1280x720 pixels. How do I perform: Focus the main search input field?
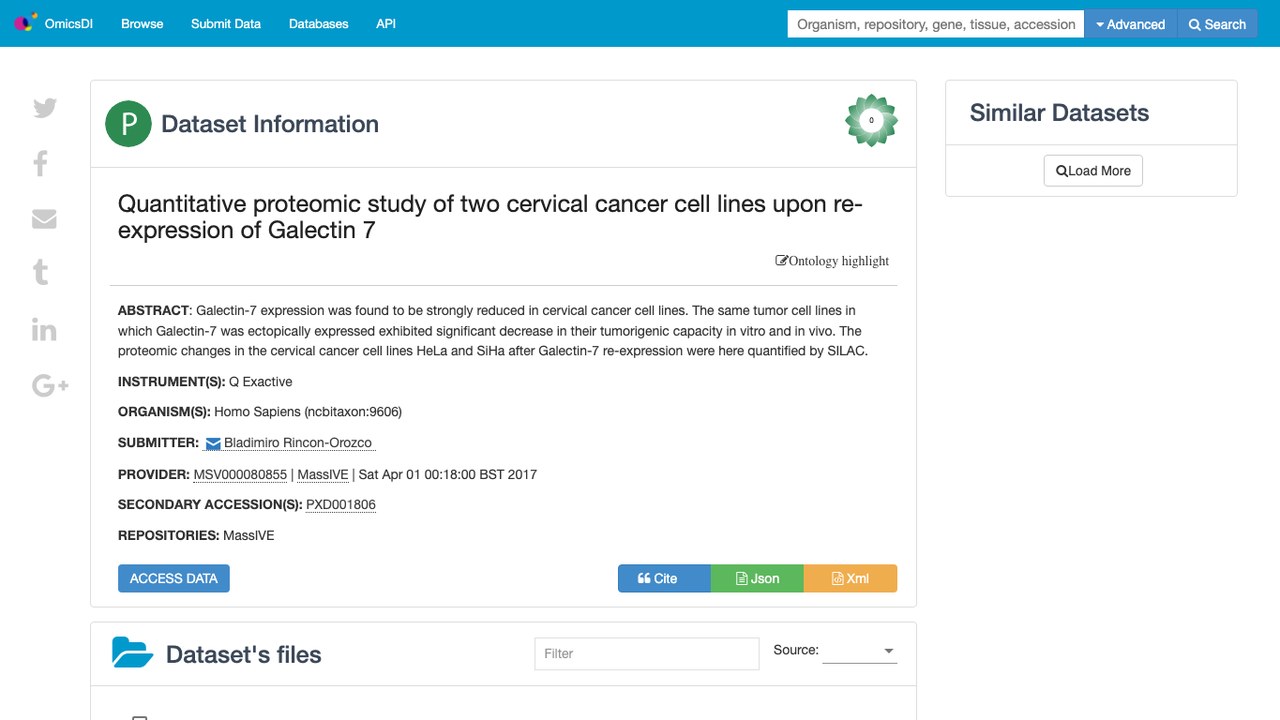(x=936, y=24)
